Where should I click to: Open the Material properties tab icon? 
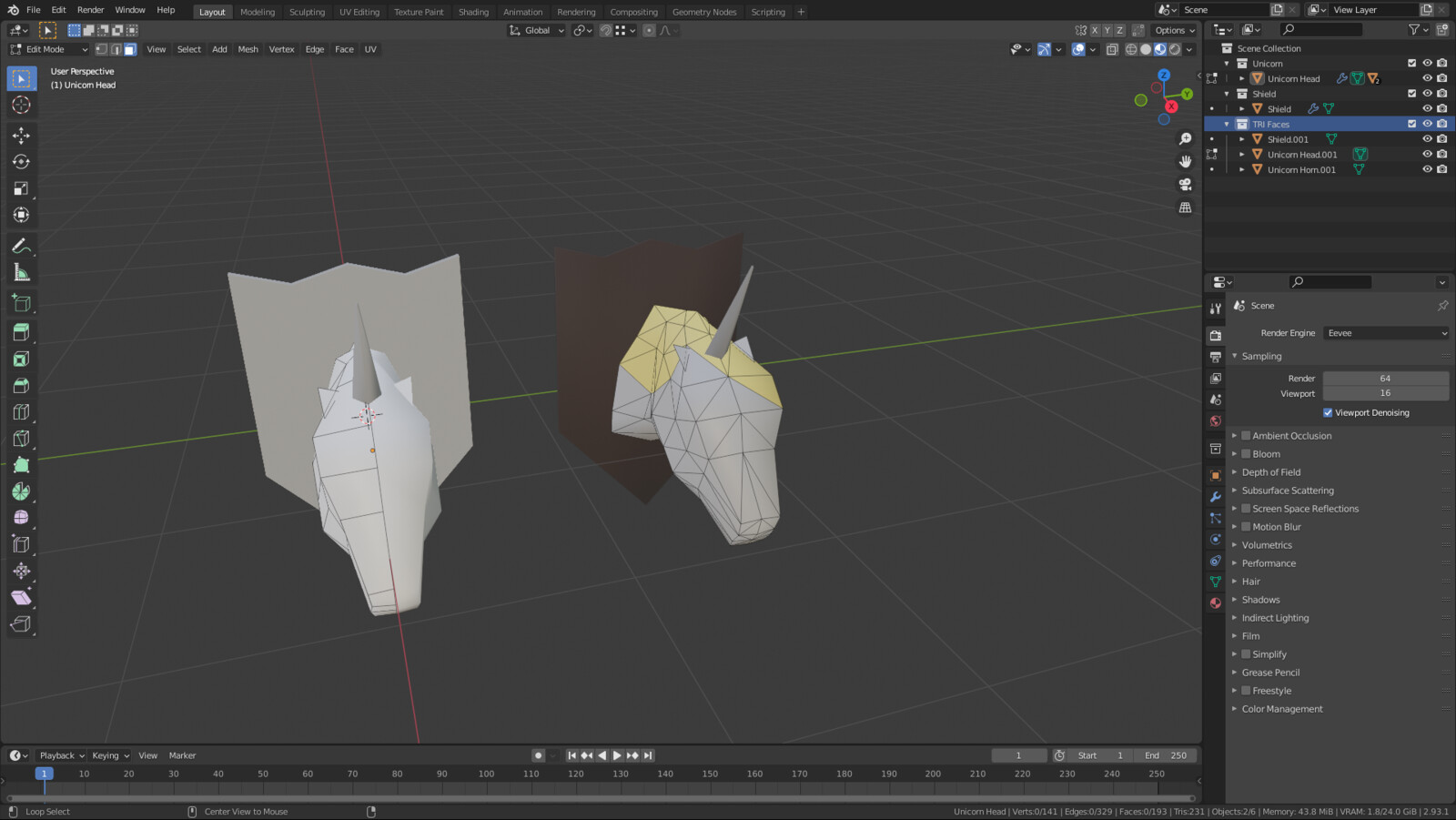(x=1215, y=602)
